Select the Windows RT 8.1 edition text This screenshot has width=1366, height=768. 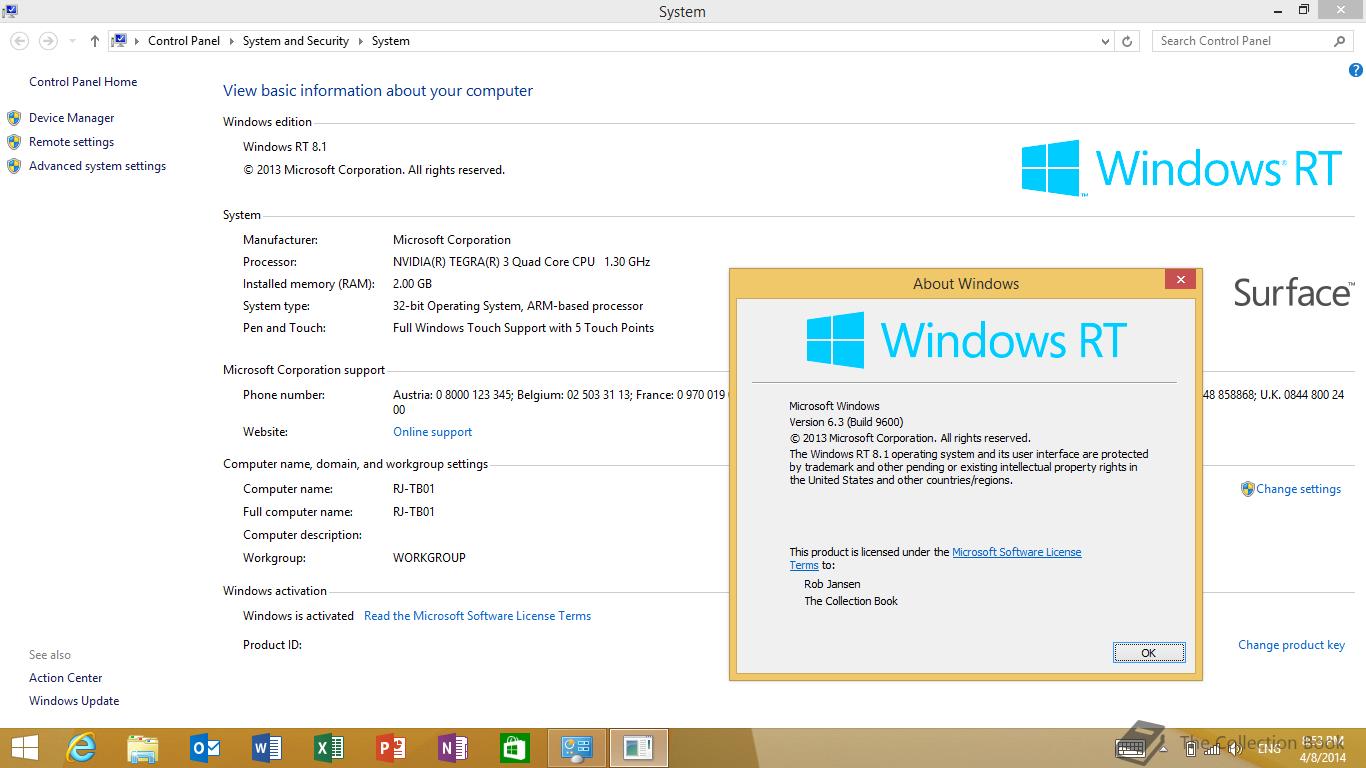[x=285, y=147]
